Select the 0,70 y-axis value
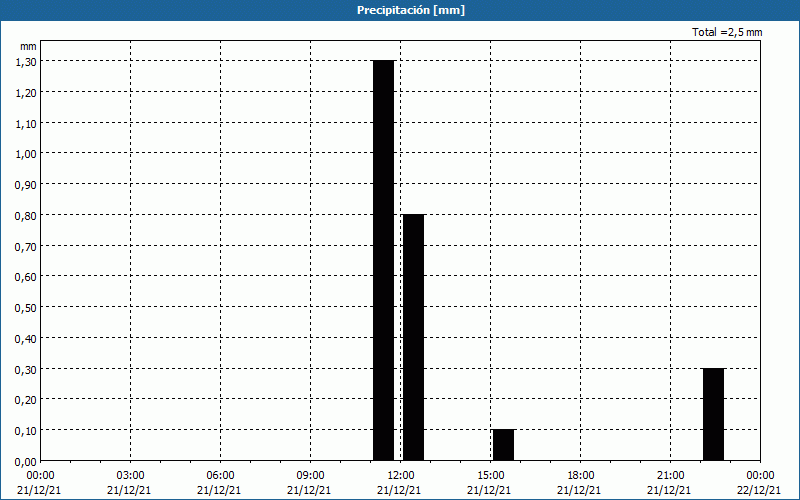The image size is (800, 500). (x=26, y=246)
